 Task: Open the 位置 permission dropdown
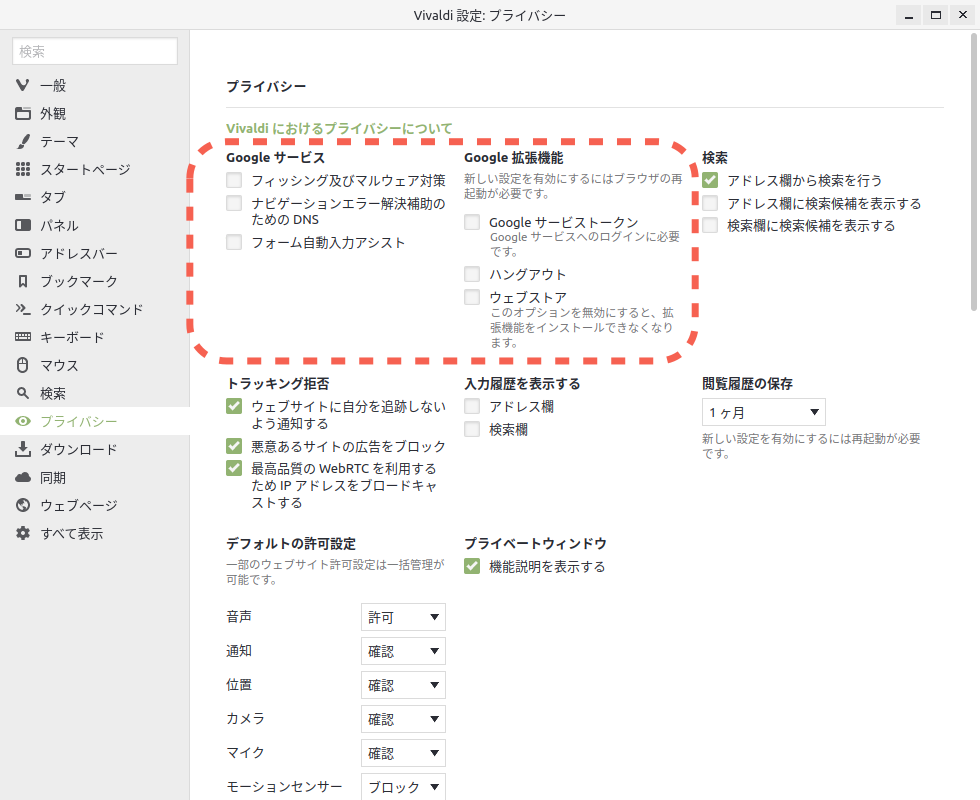pyautogui.click(x=403, y=685)
